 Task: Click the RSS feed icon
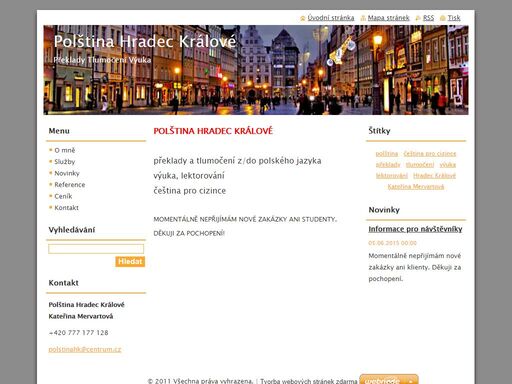tap(418, 18)
